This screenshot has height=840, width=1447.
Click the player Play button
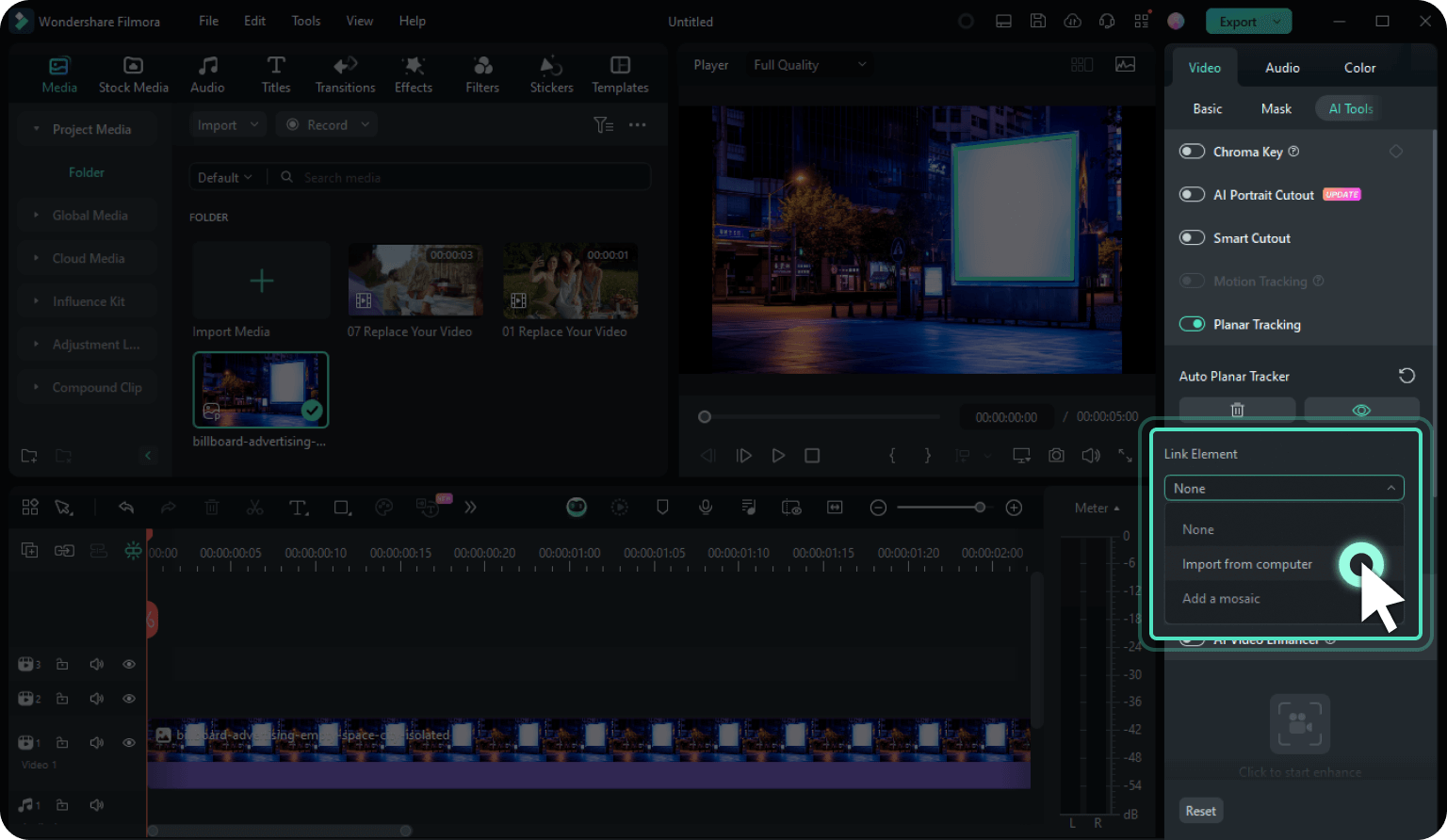click(x=778, y=455)
